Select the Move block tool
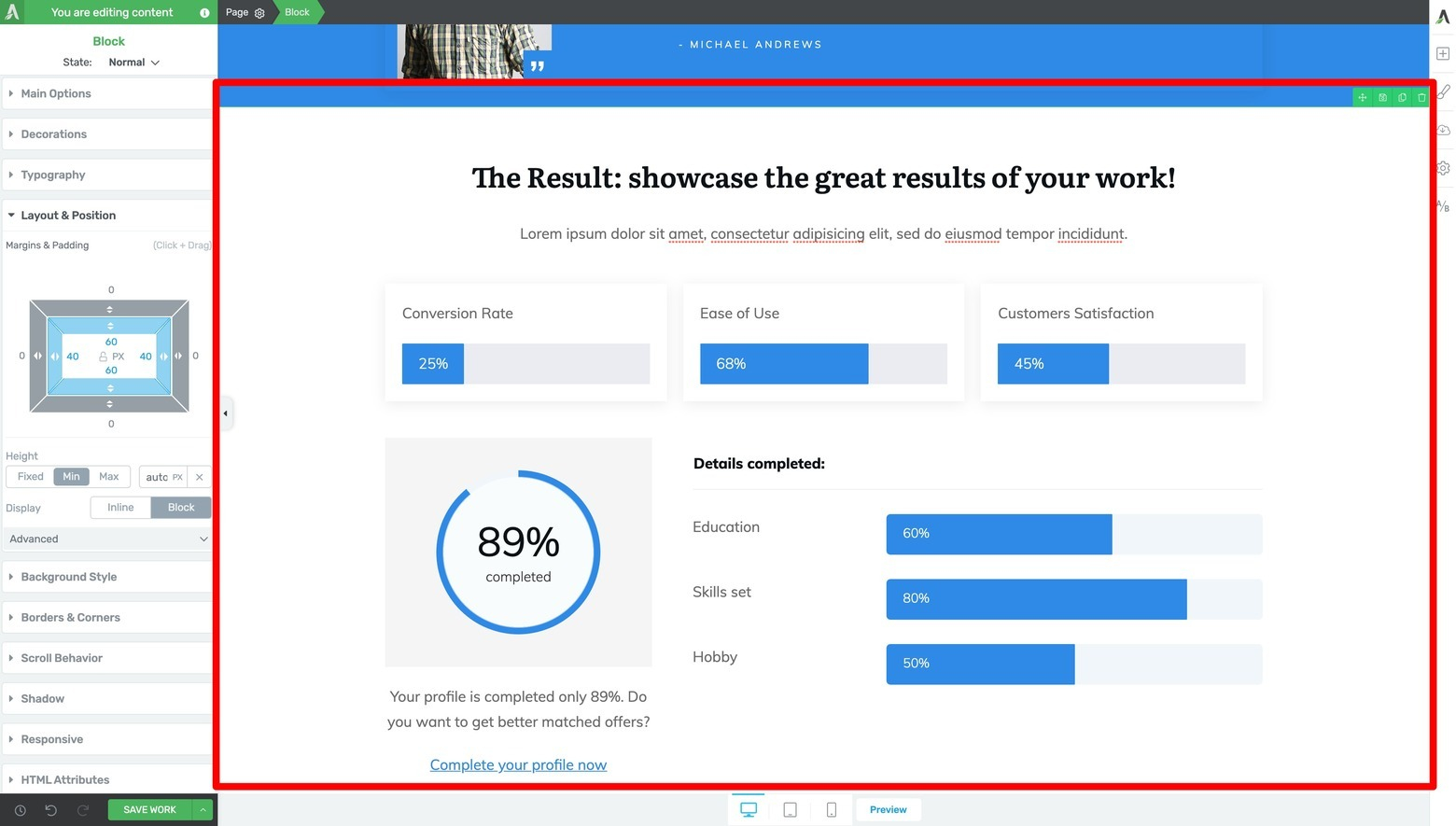1456x826 pixels. click(x=1363, y=97)
